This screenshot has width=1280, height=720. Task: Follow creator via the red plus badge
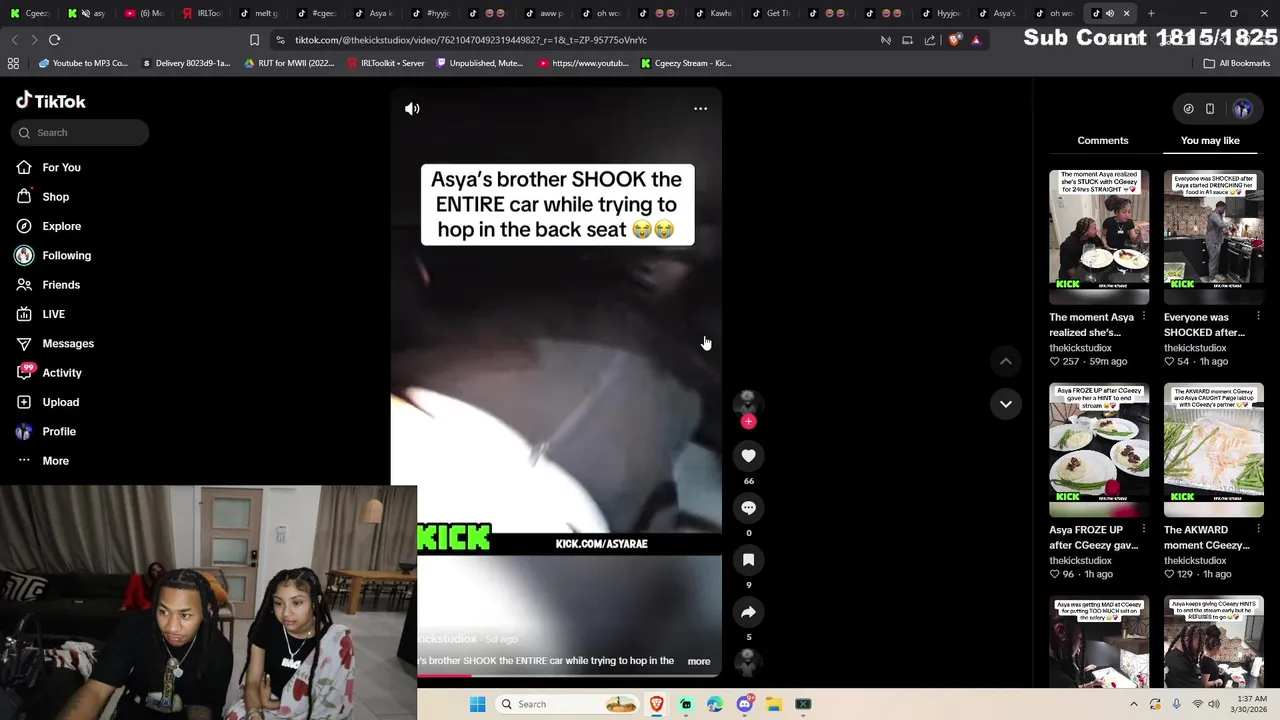point(748,422)
